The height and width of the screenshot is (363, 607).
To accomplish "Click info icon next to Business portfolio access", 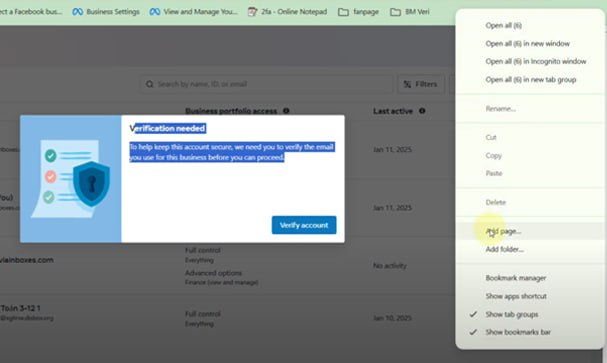I will [286, 111].
